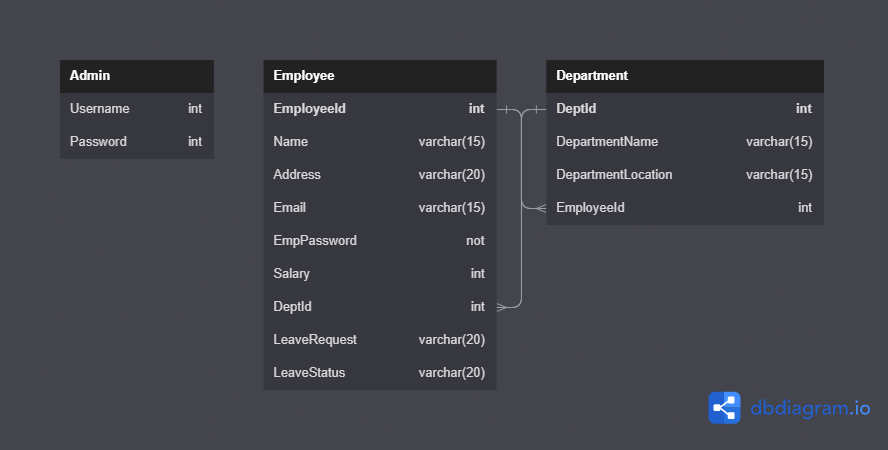The image size is (888, 450).
Task: Click the dbdiagram.io share logo icon
Action: tap(724, 408)
